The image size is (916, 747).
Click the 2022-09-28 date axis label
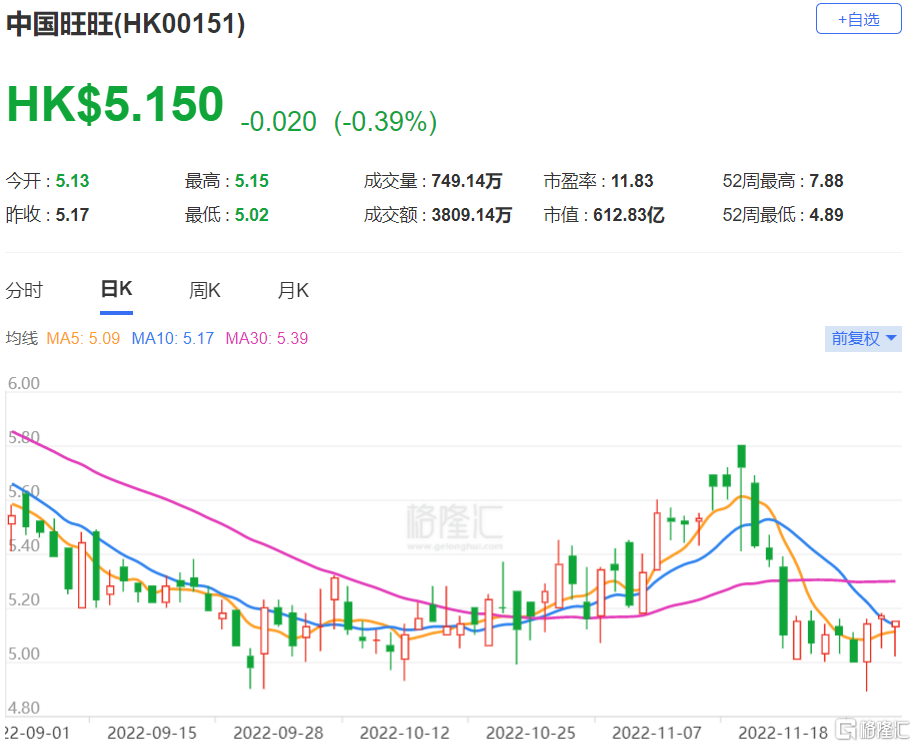[x=278, y=733]
